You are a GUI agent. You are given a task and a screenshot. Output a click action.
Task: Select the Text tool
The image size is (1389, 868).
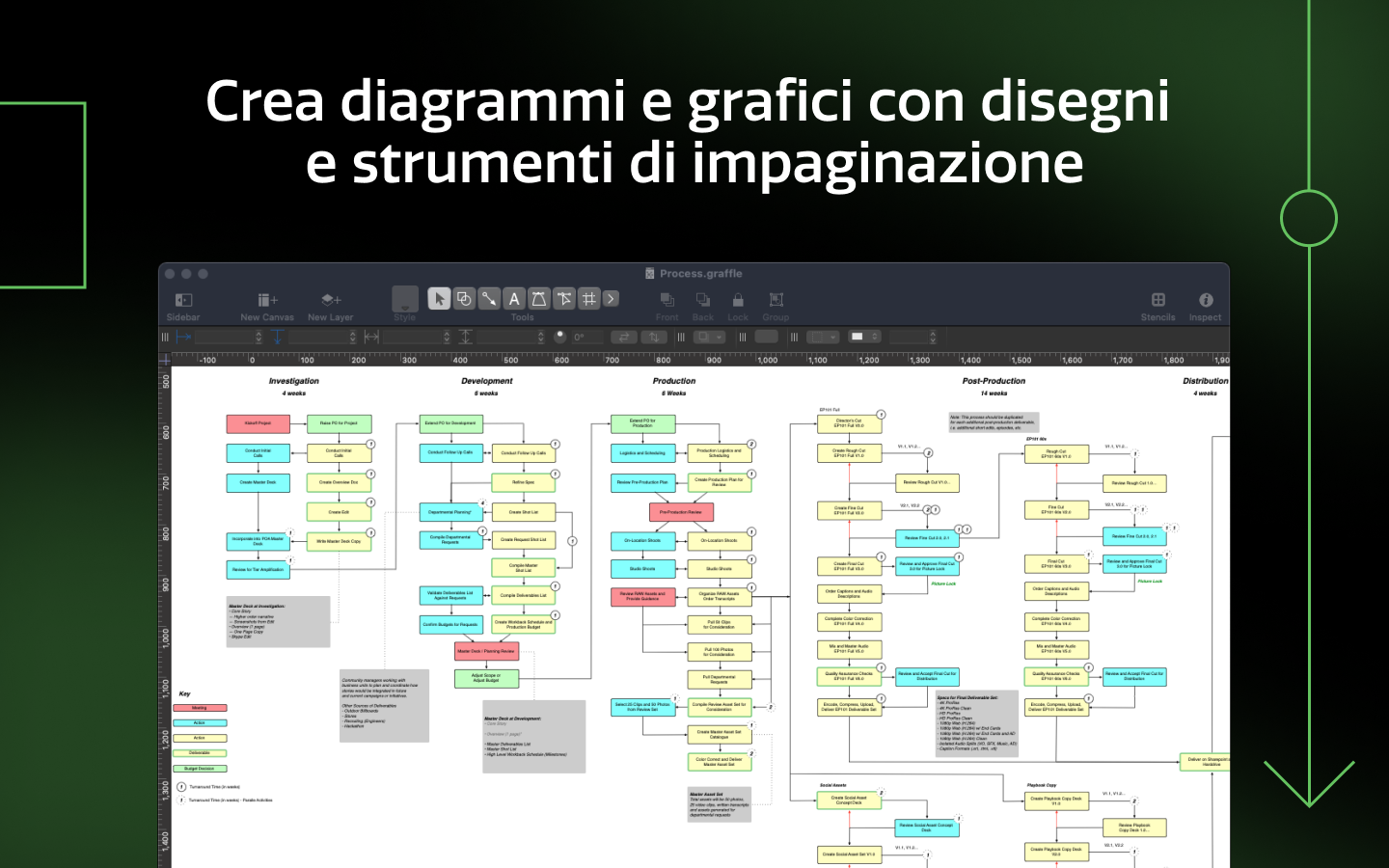pos(514,299)
